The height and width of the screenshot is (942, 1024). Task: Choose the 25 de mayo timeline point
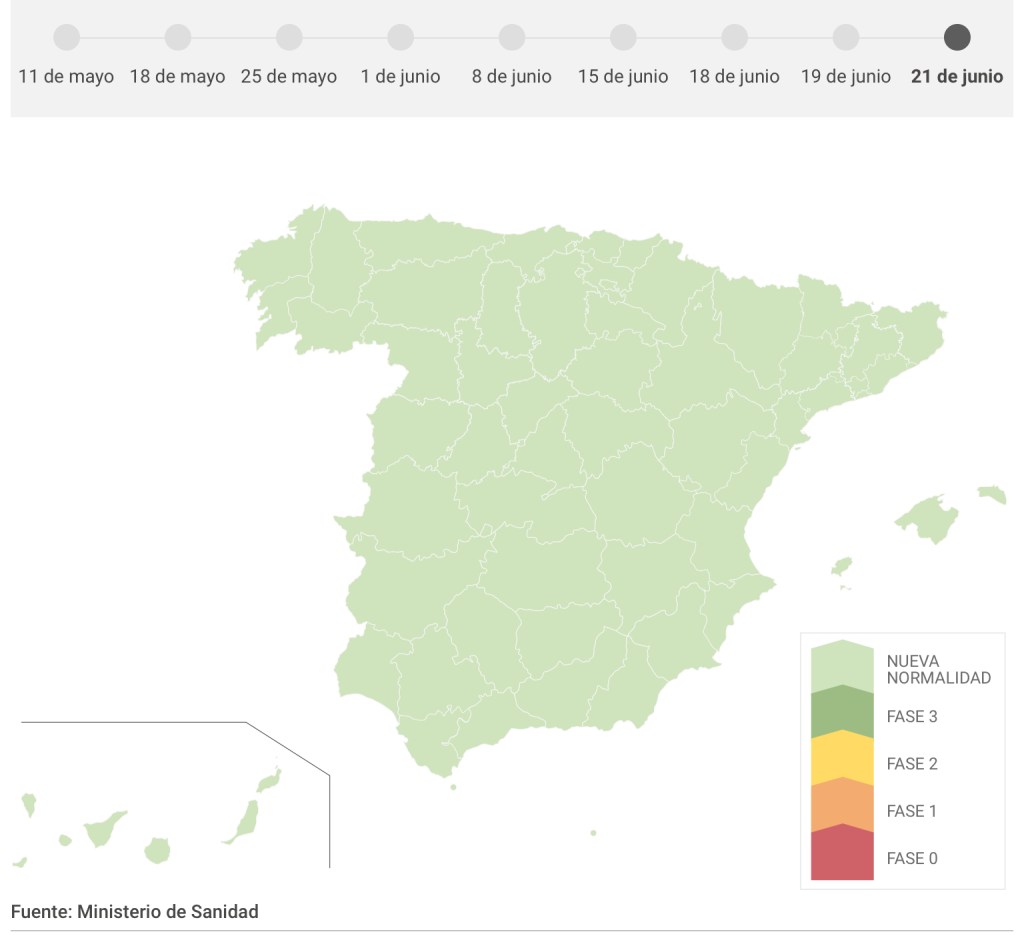(289, 38)
